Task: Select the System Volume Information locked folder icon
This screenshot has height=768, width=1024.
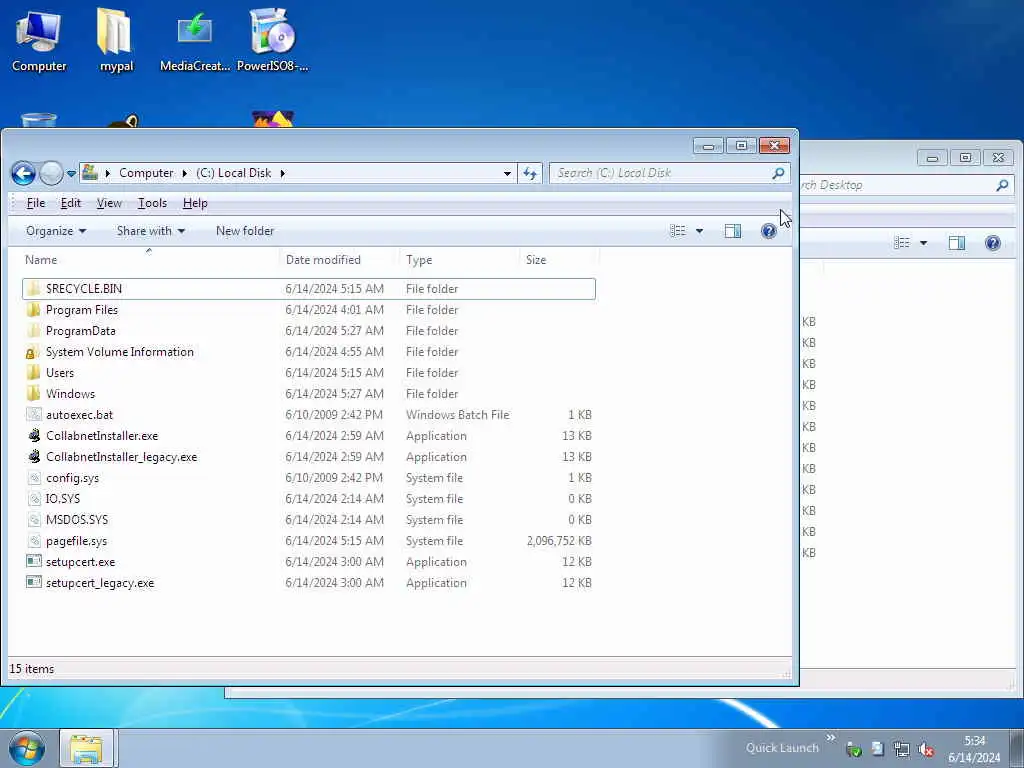Action: [33, 352]
